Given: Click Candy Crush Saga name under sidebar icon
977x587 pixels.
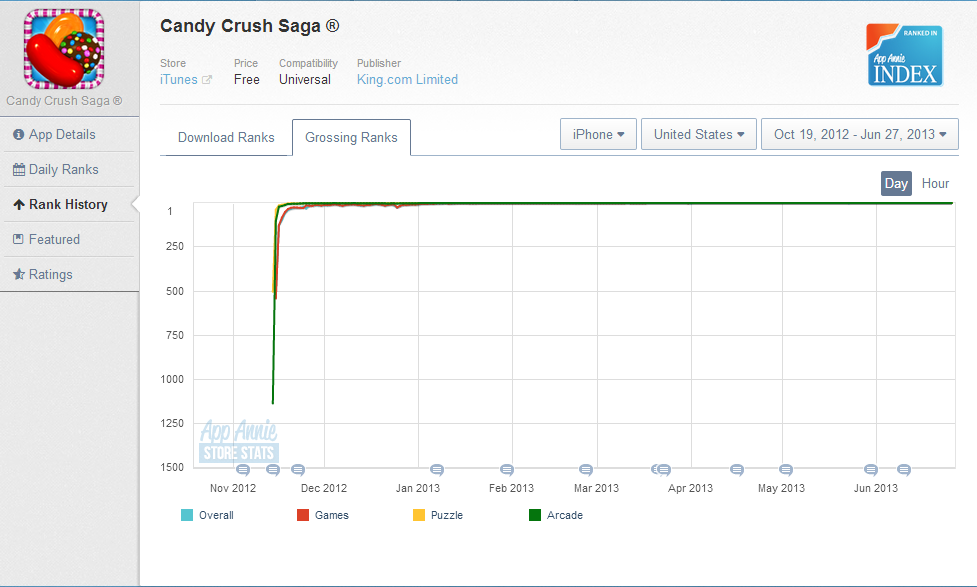Looking at the screenshot, I should (64, 101).
